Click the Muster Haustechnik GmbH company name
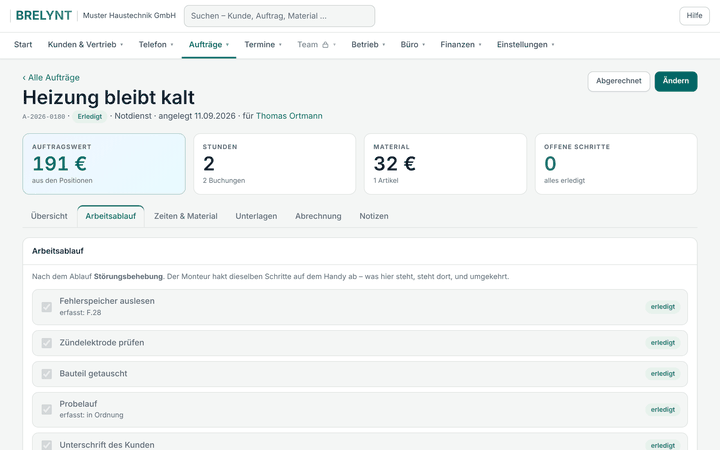The height and width of the screenshot is (450, 720). pyautogui.click(x=129, y=16)
